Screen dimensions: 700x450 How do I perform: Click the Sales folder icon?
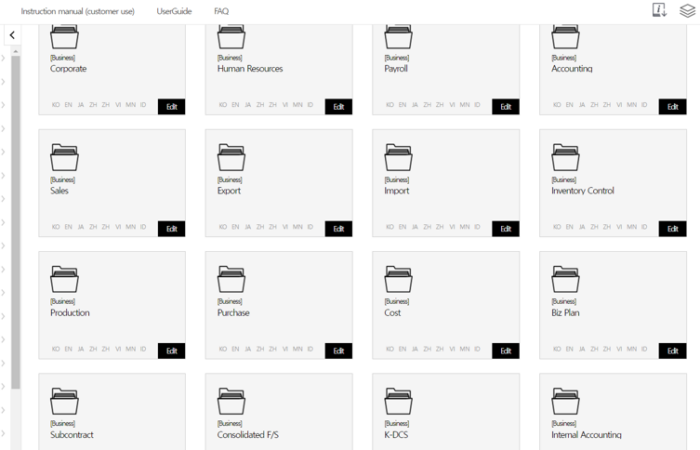coord(64,156)
